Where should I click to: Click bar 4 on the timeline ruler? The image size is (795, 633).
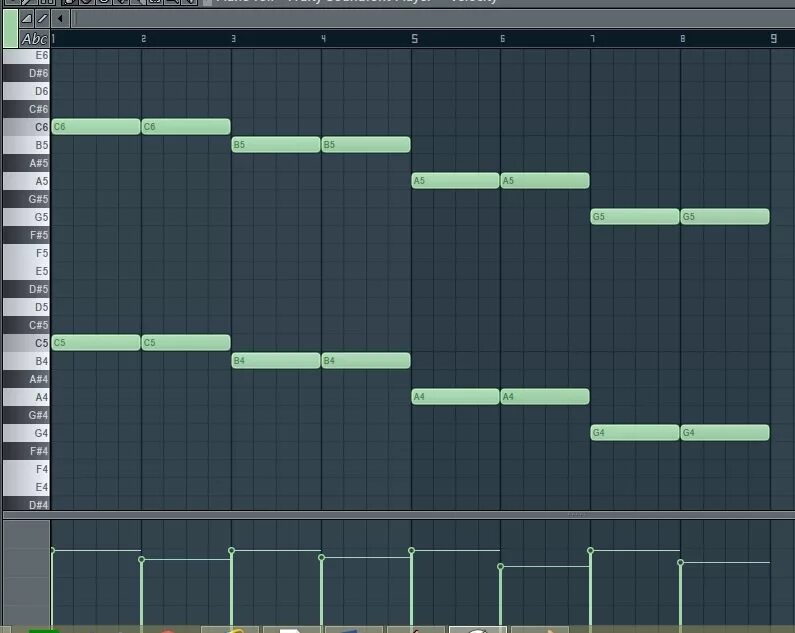click(x=323, y=39)
